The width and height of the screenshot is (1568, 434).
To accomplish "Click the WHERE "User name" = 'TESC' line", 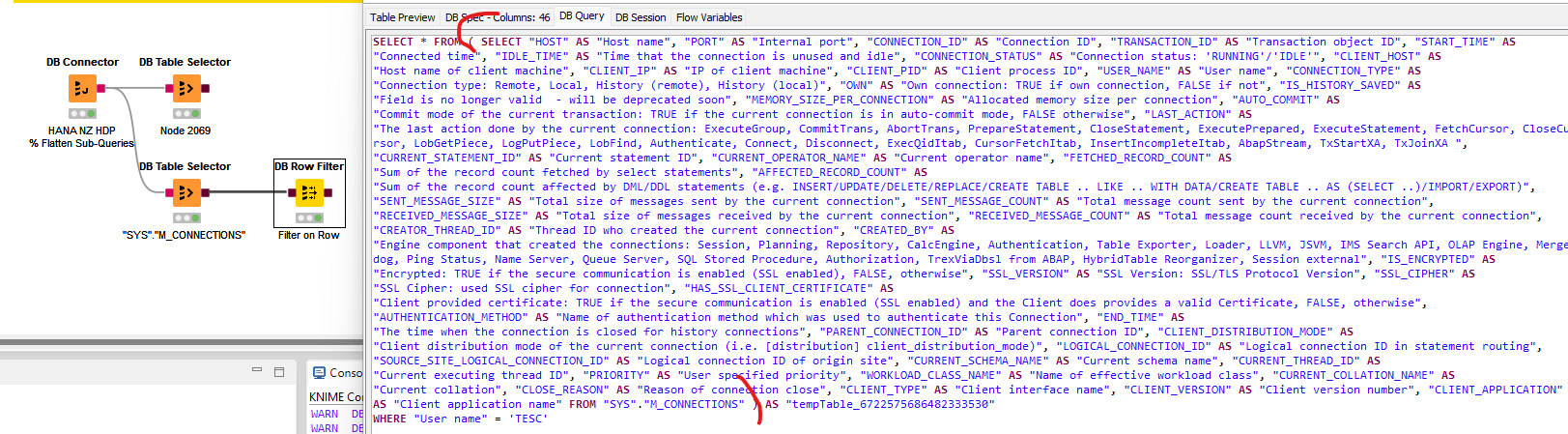I will (460, 419).
